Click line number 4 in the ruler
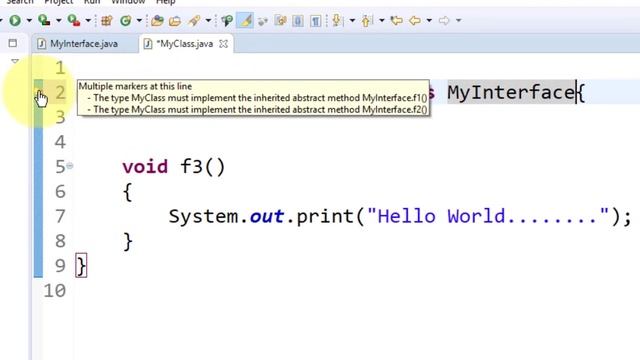Image resolution: width=640 pixels, height=360 pixels. coord(60,142)
